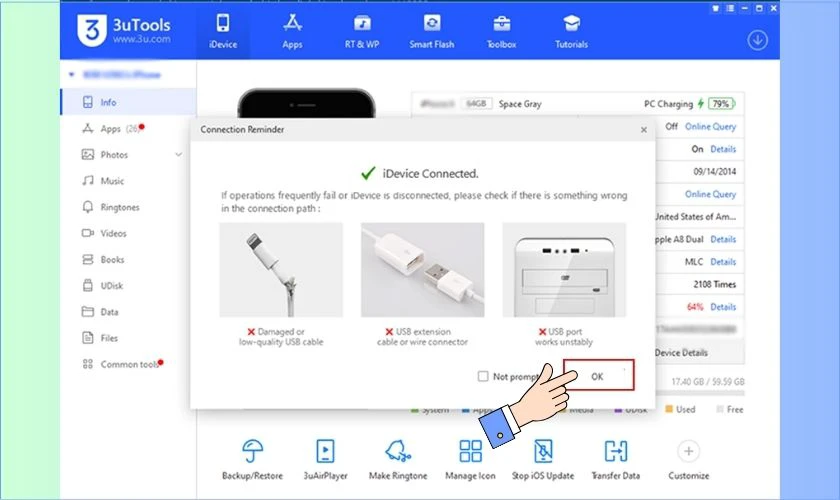Open the Toolbox tab
Screen dimensions: 840x500
coord(501,32)
